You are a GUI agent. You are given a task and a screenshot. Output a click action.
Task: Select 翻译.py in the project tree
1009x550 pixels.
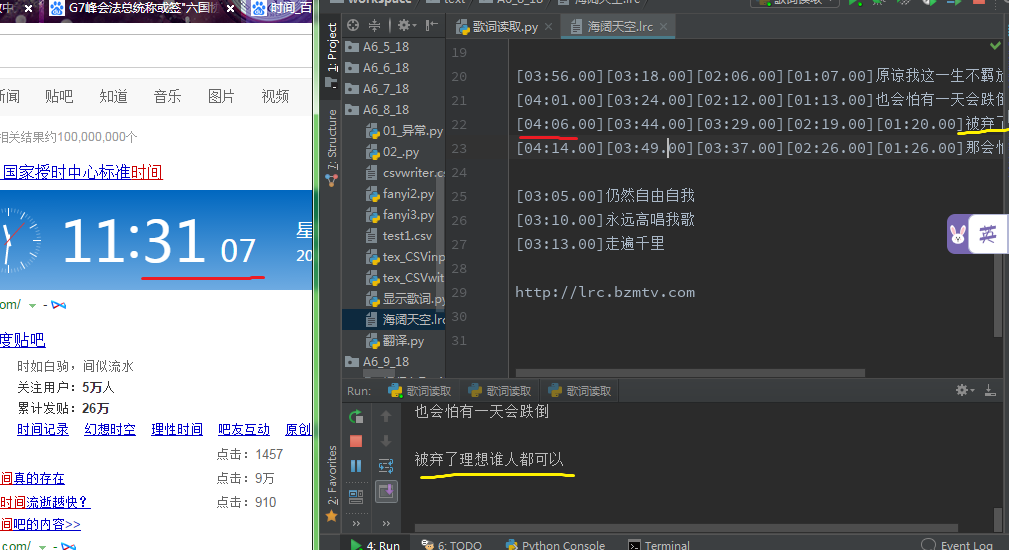(x=395, y=341)
